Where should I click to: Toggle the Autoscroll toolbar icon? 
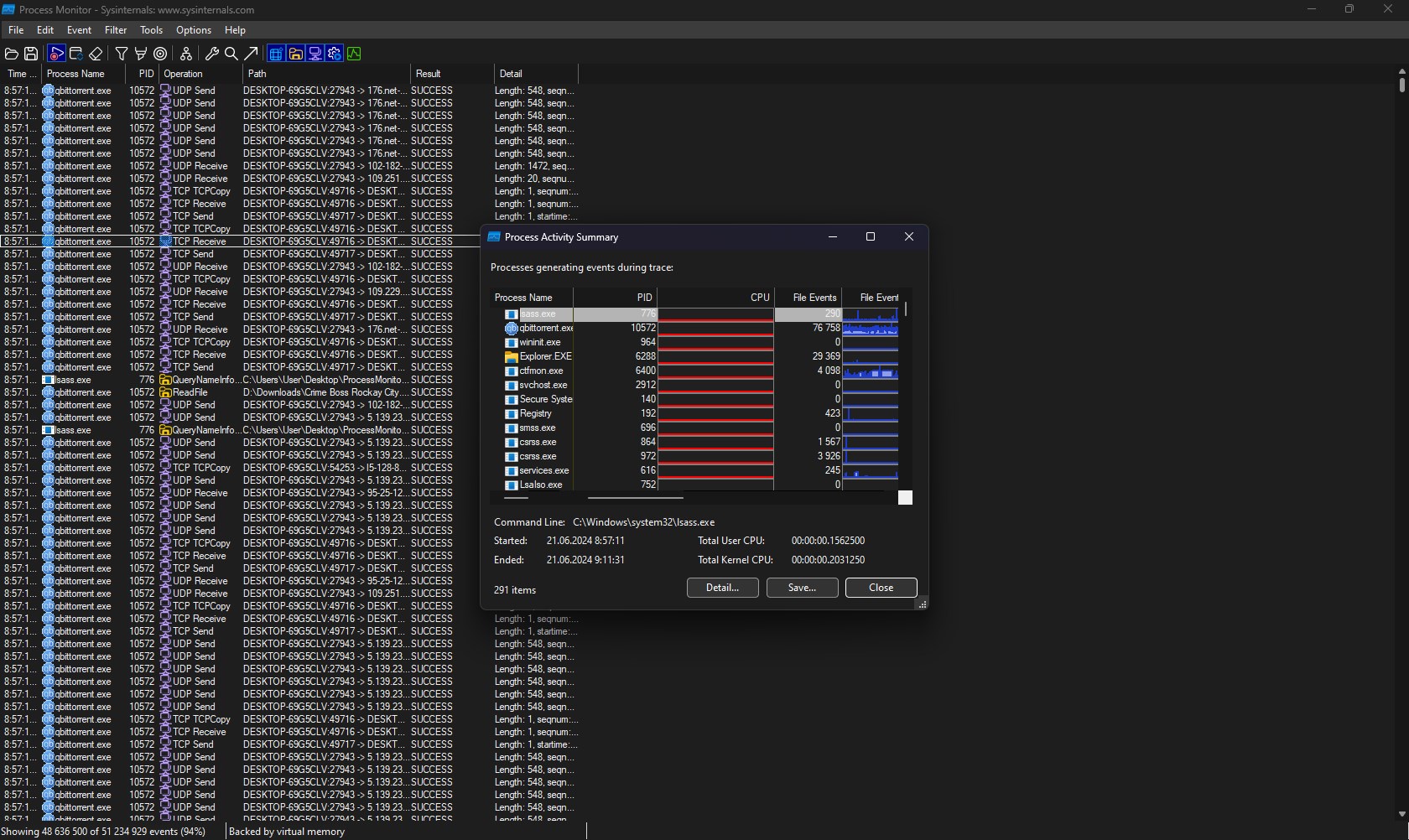[x=75, y=54]
